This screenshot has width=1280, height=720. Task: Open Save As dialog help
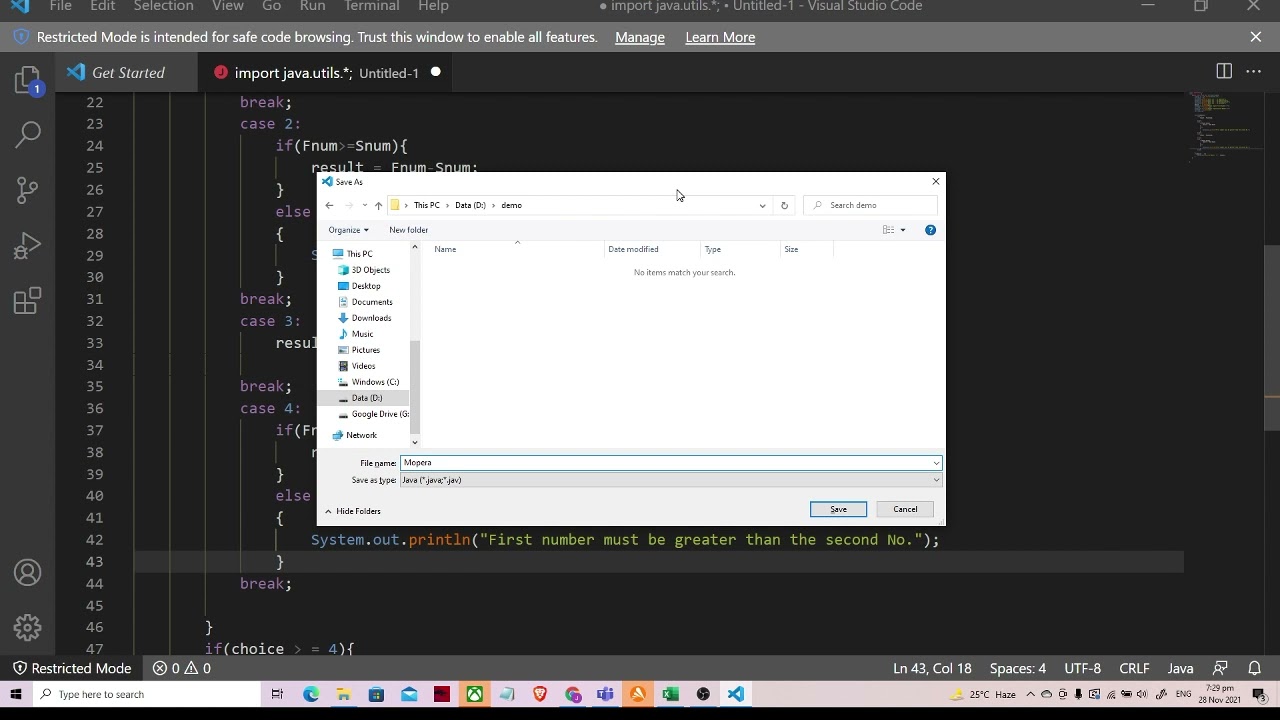[x=930, y=230]
